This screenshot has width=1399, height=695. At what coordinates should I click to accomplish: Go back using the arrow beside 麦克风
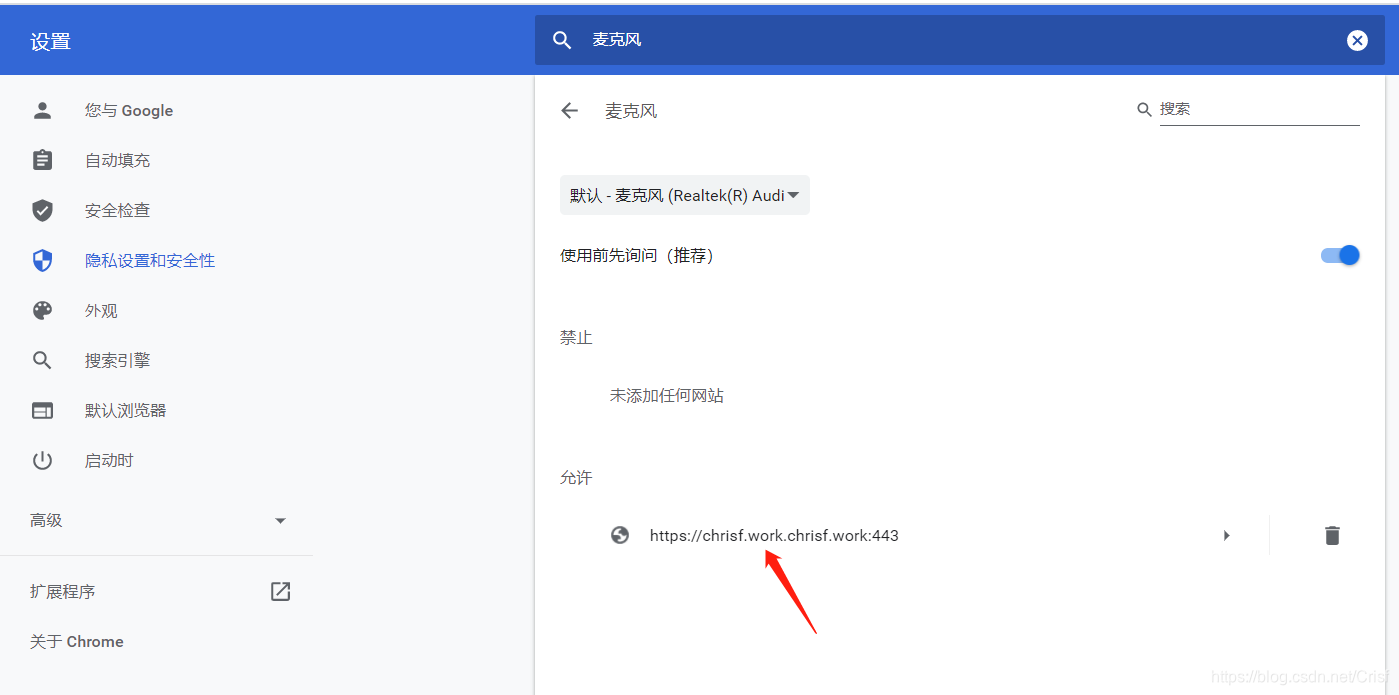(x=570, y=111)
